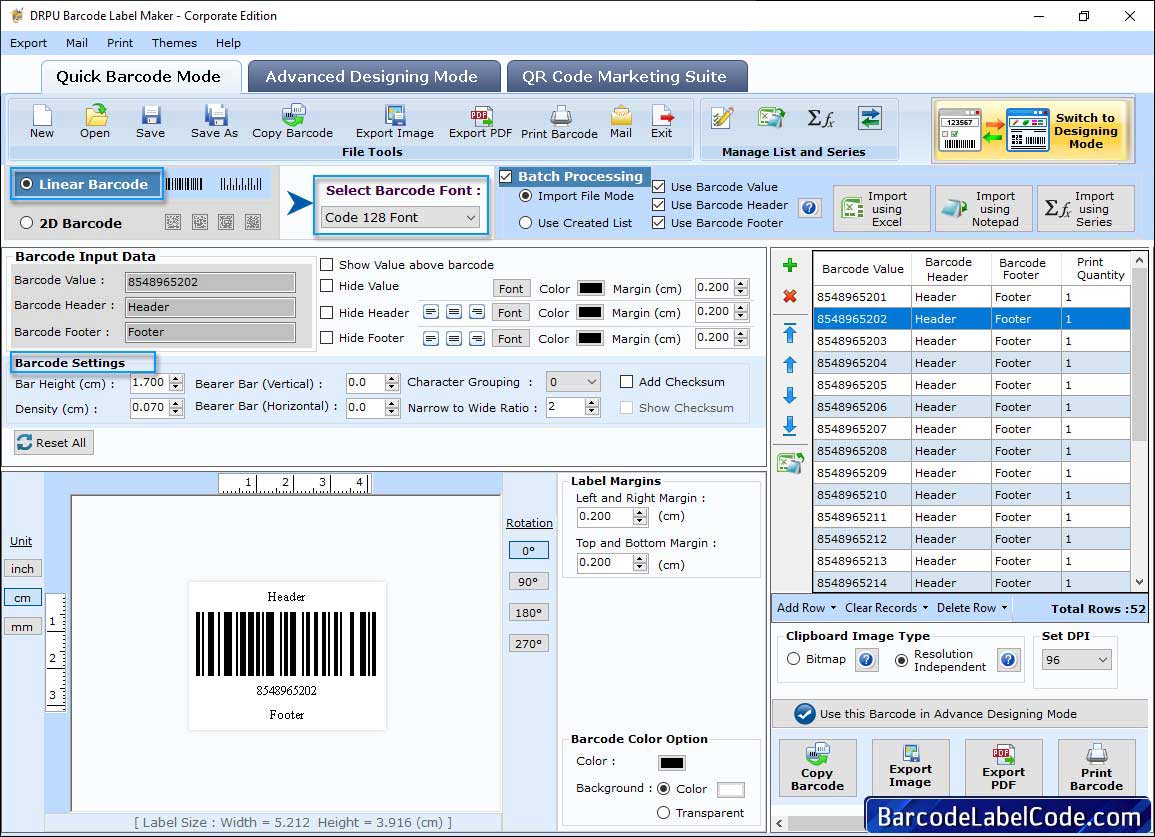Switch to QR Code Marketing Suite tab
Screen dimensions: 1155x837
click(626, 77)
